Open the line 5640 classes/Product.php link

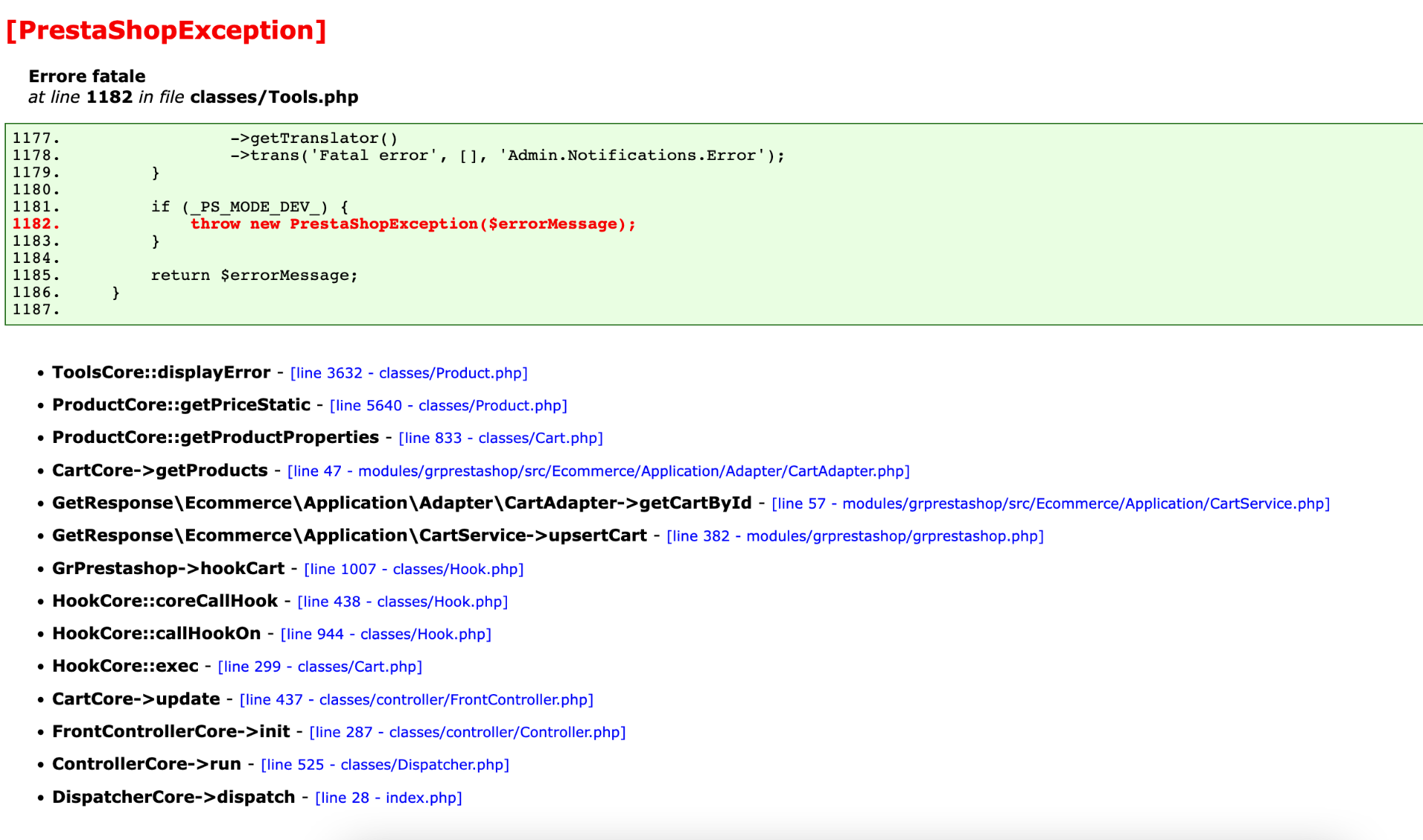click(x=448, y=406)
